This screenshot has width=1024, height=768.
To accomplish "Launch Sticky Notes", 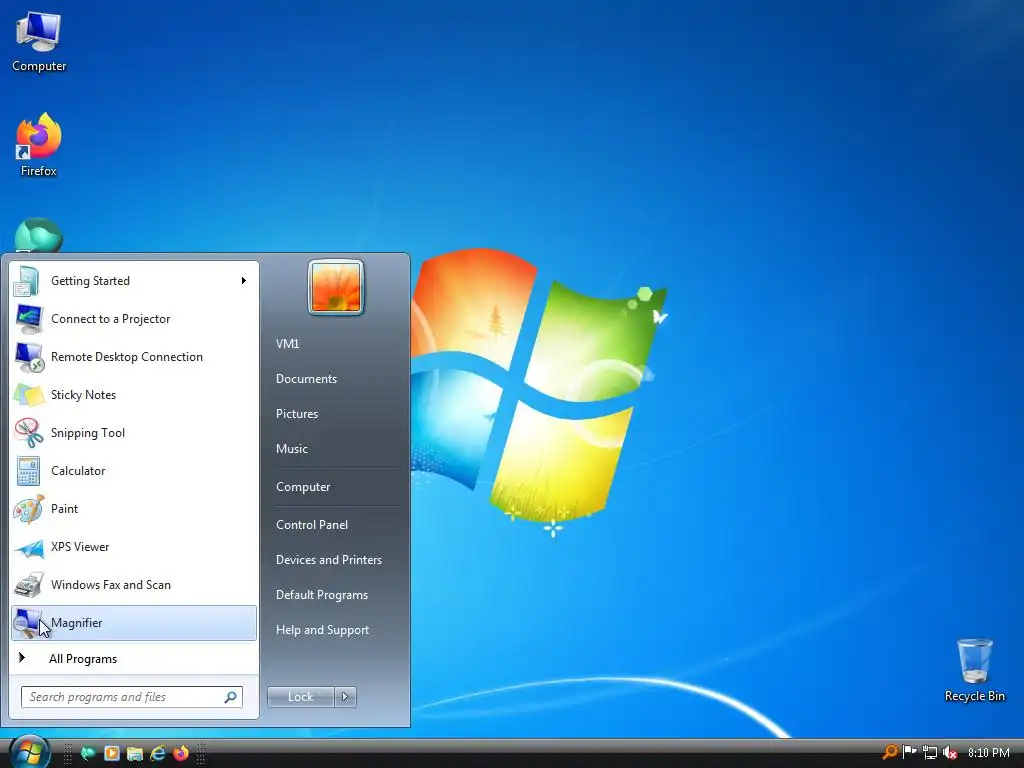I will [x=133, y=394].
